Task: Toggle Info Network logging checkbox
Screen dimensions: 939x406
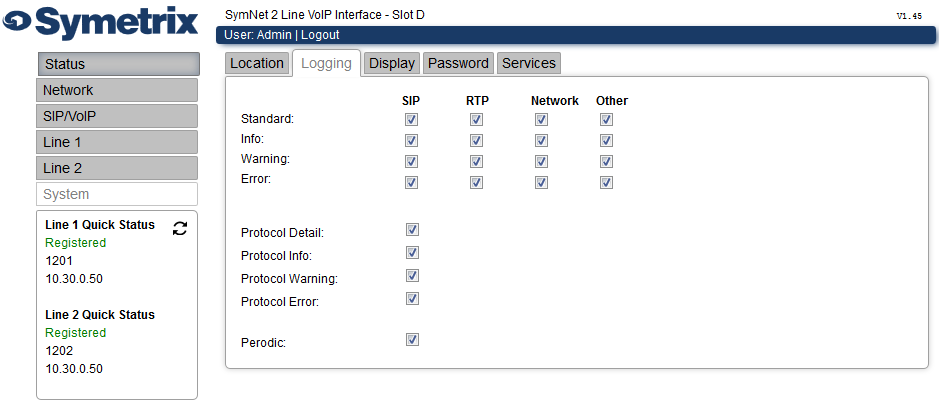Action: coord(541,141)
